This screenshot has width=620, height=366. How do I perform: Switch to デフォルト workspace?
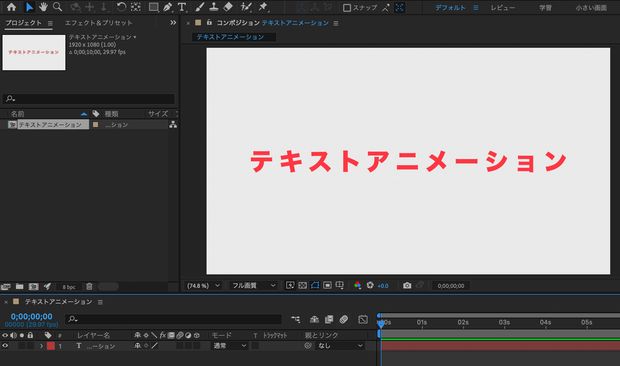pos(451,8)
